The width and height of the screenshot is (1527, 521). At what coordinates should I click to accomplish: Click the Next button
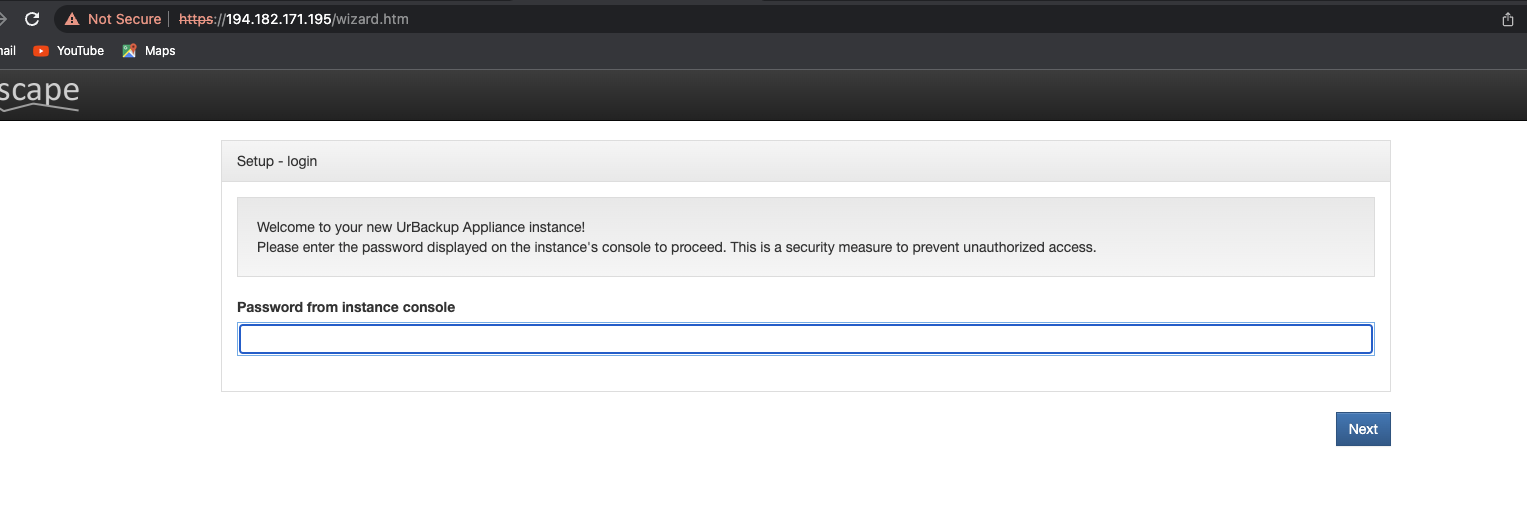tap(1362, 429)
